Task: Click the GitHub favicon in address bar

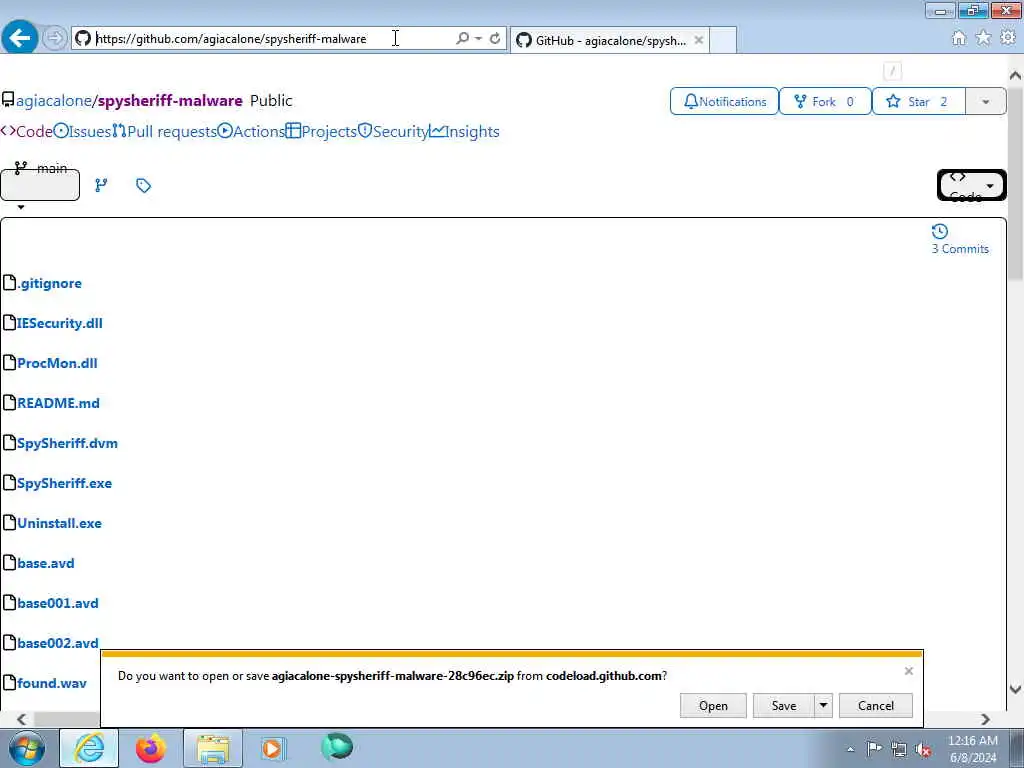Action: (x=83, y=39)
